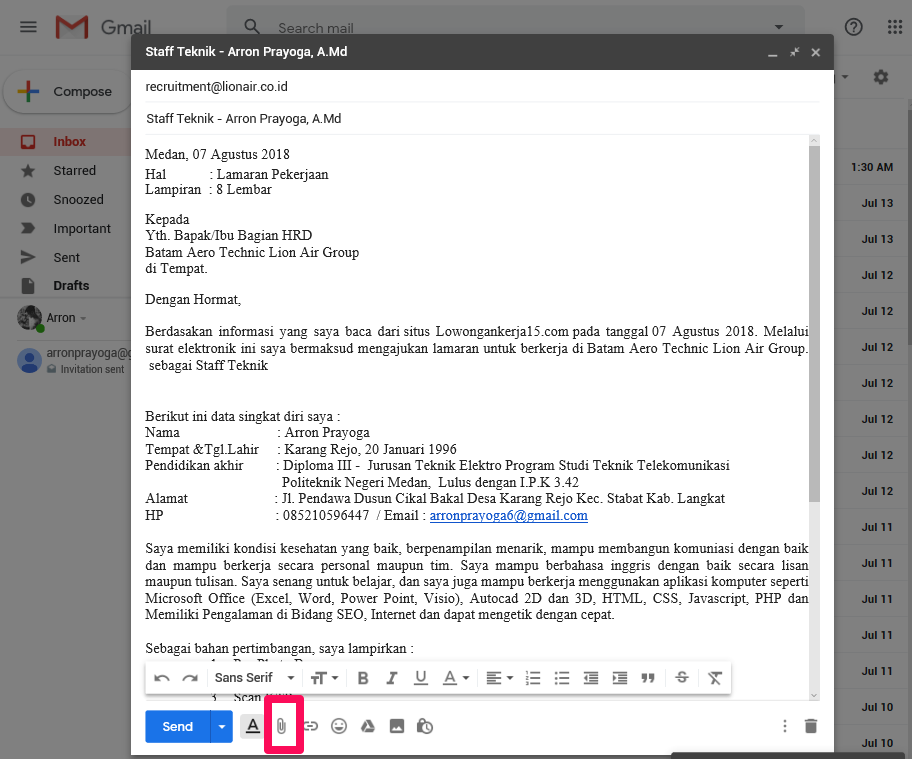Screen dimensions: 912x759
Task: Toggle italic formatting
Action: pyautogui.click(x=391, y=677)
